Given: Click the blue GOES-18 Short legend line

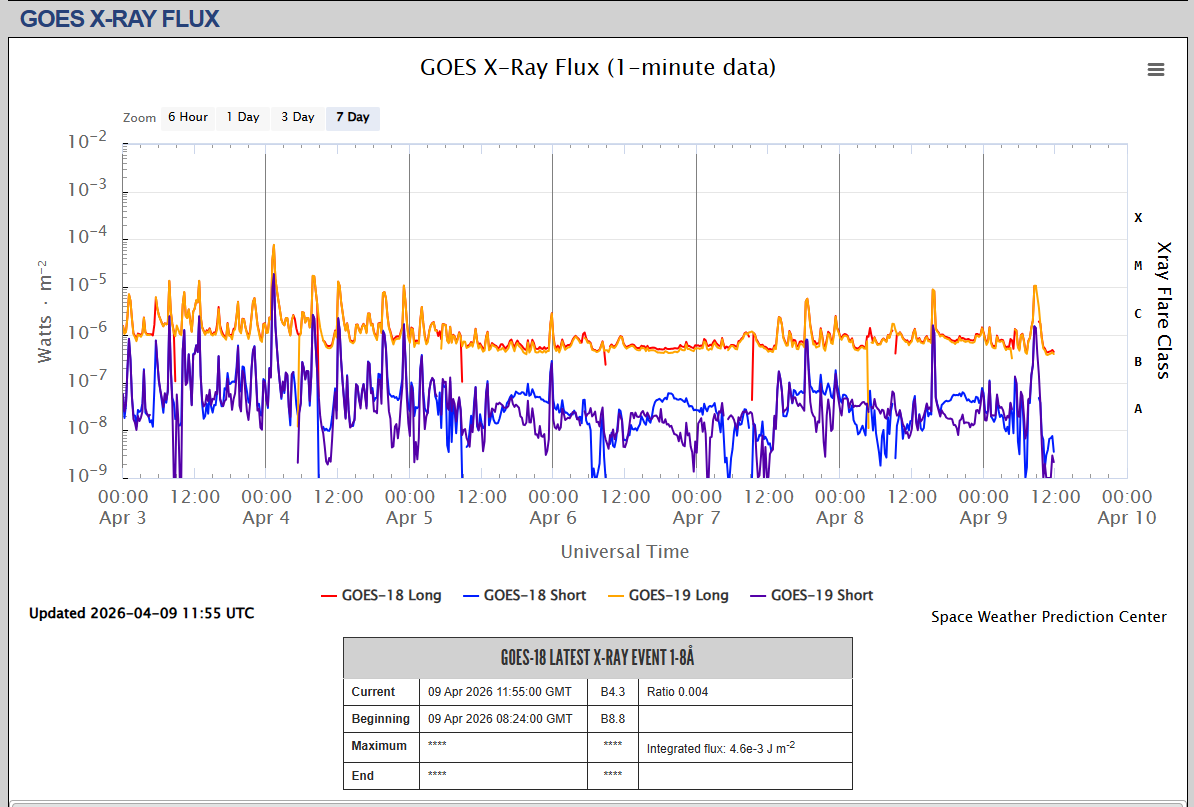Looking at the screenshot, I should coord(471,596).
